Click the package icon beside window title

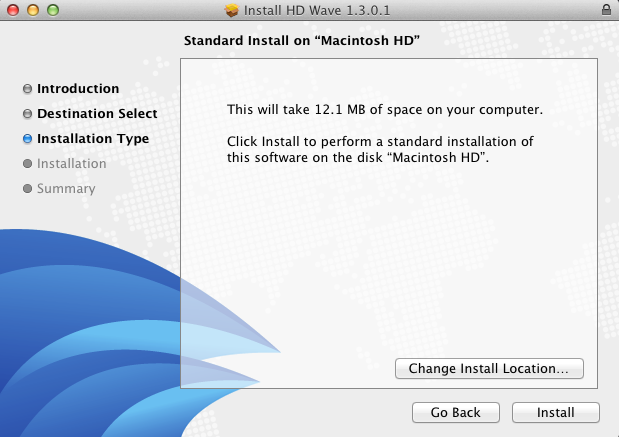(232, 10)
